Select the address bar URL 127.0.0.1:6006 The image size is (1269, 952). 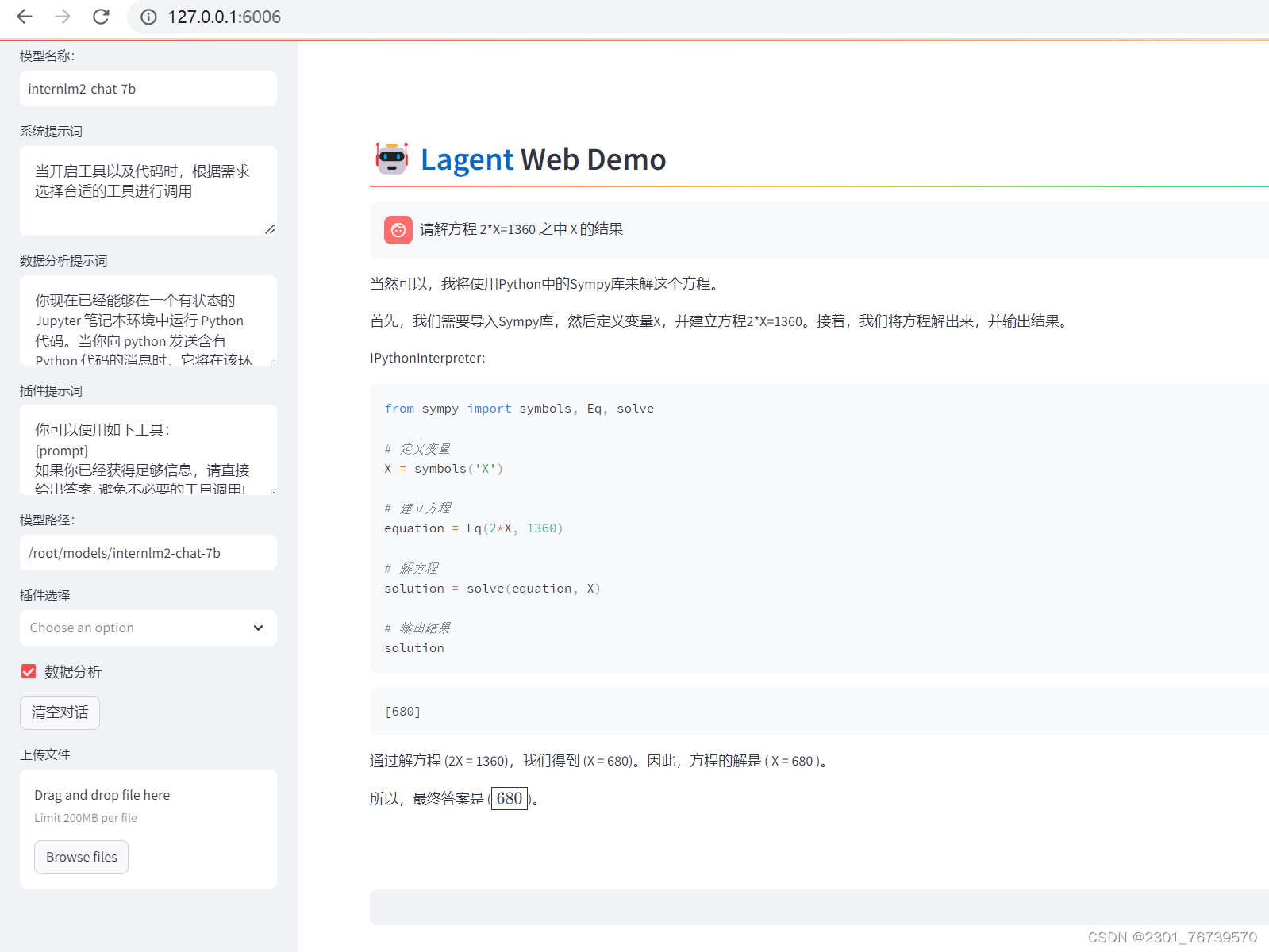tap(224, 17)
